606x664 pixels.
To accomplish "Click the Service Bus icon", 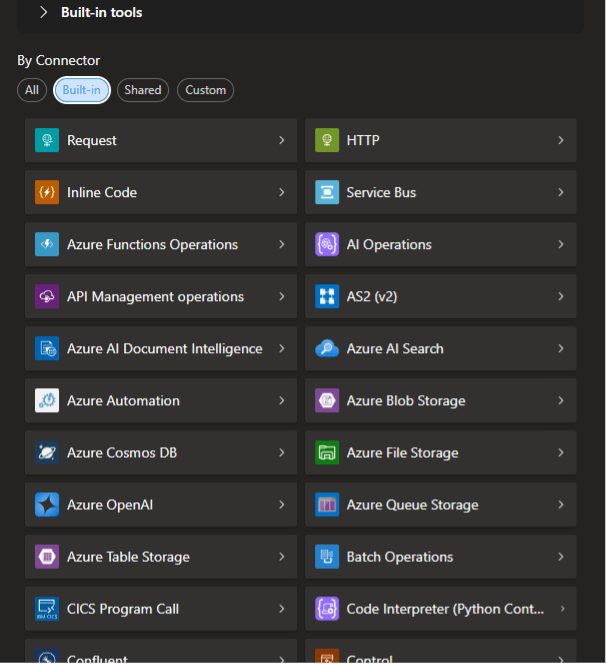I will 327,193.
